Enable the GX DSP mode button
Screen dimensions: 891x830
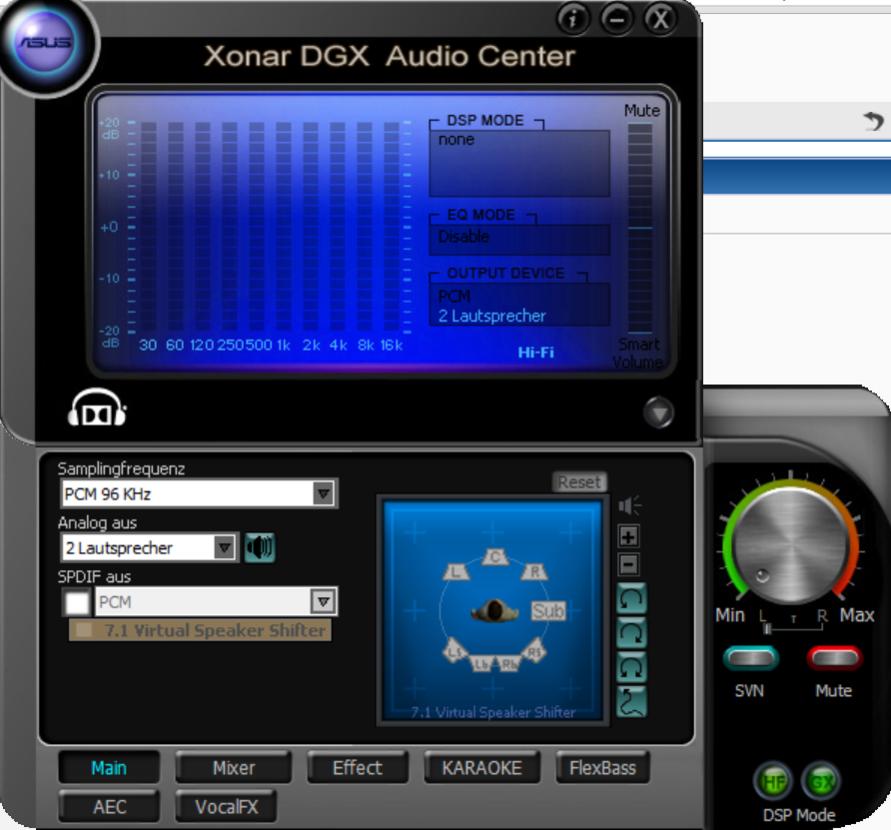click(821, 782)
